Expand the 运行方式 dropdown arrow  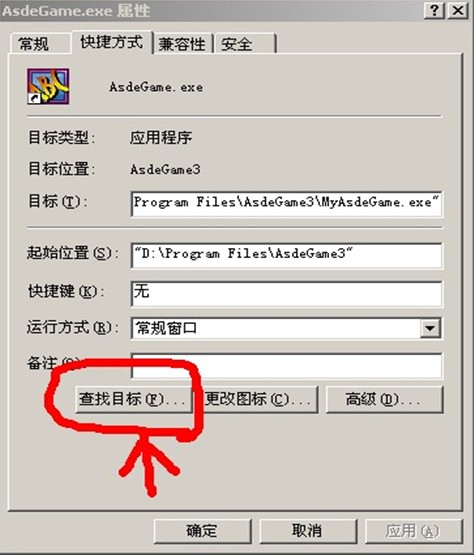(x=430, y=328)
